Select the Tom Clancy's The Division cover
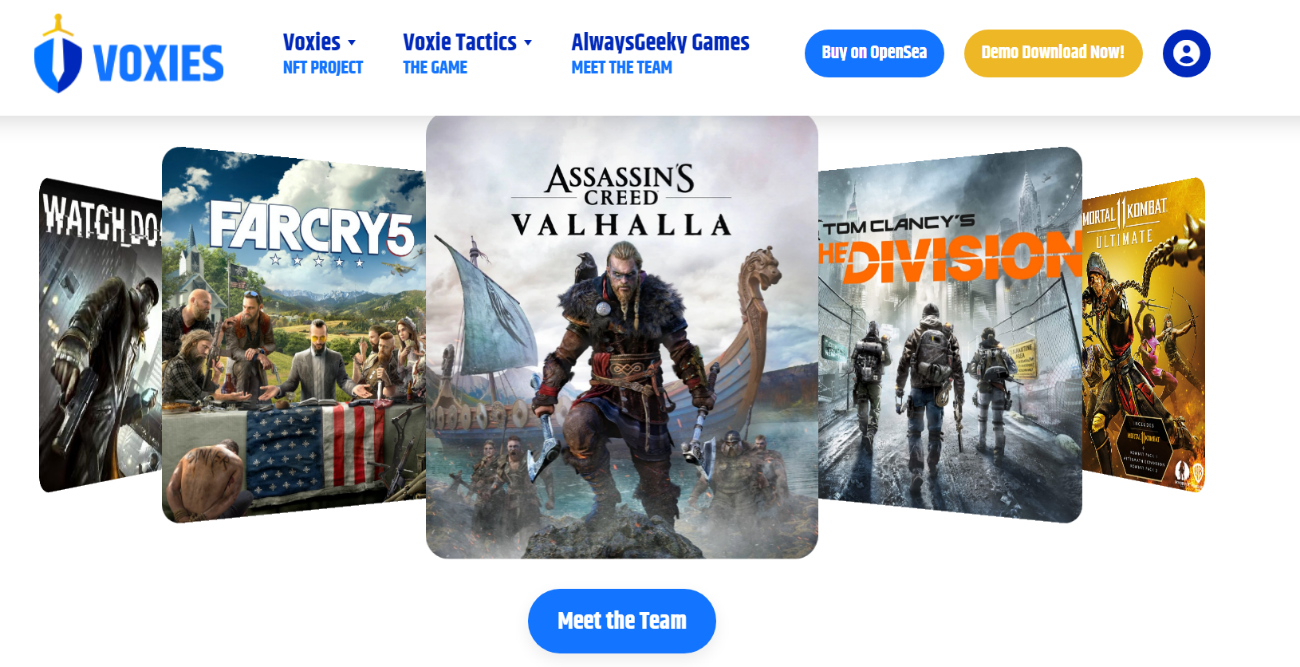This screenshot has width=1300, height=667. point(950,335)
